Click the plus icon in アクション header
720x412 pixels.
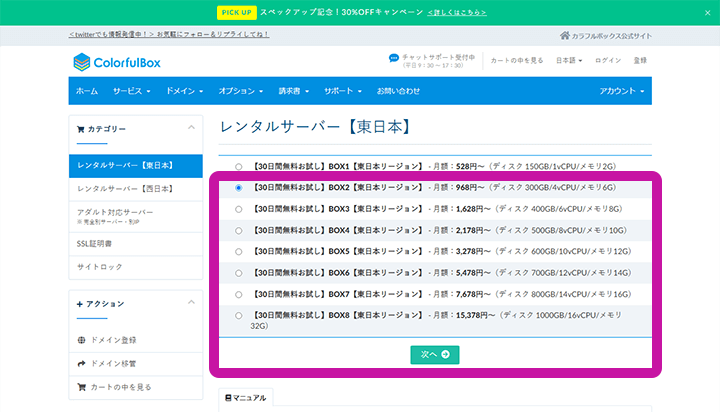[x=80, y=303]
